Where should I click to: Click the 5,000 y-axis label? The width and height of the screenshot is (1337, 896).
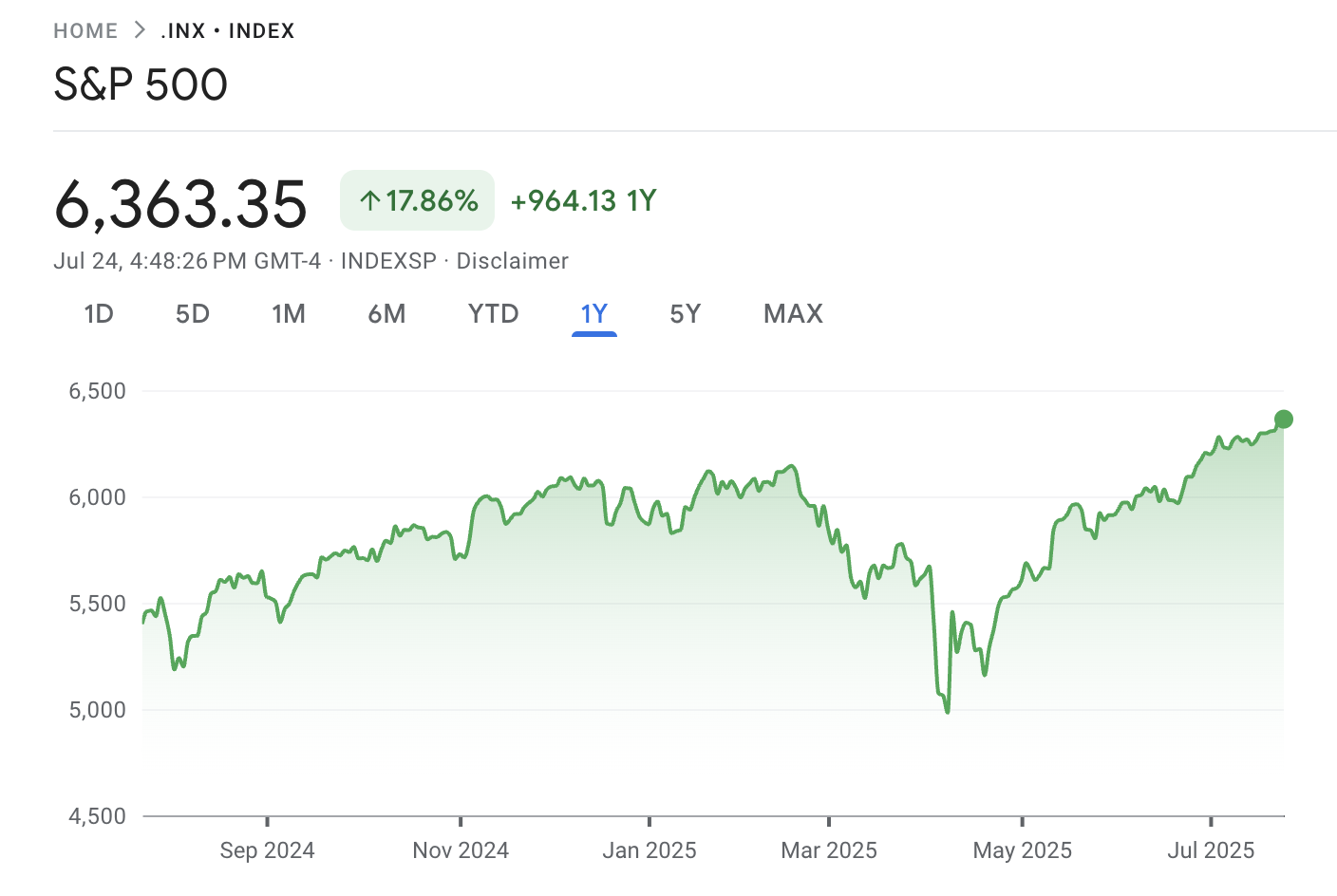pyautogui.click(x=98, y=710)
